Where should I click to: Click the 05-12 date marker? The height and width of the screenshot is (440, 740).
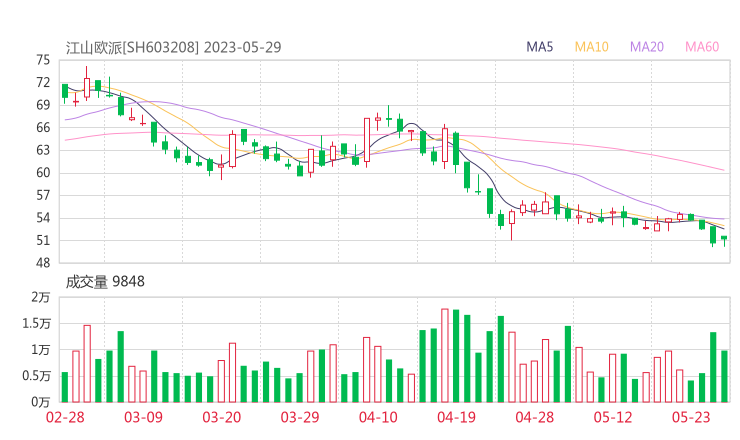click(x=612, y=417)
